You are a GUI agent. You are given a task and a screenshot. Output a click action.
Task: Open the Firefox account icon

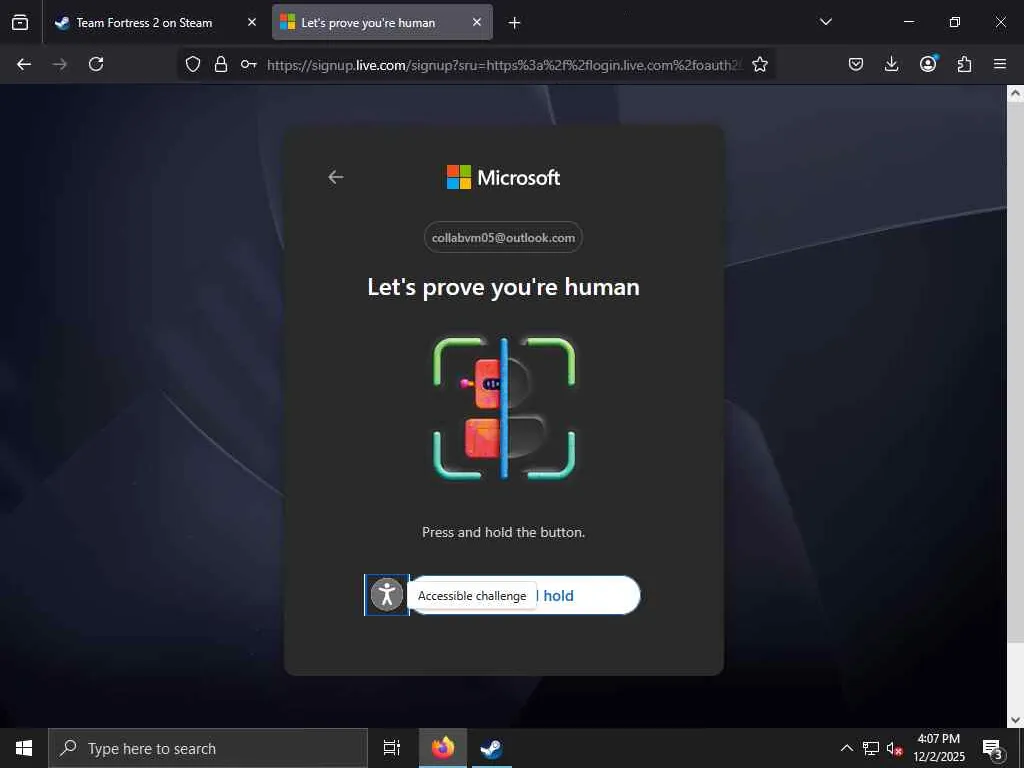(928, 64)
